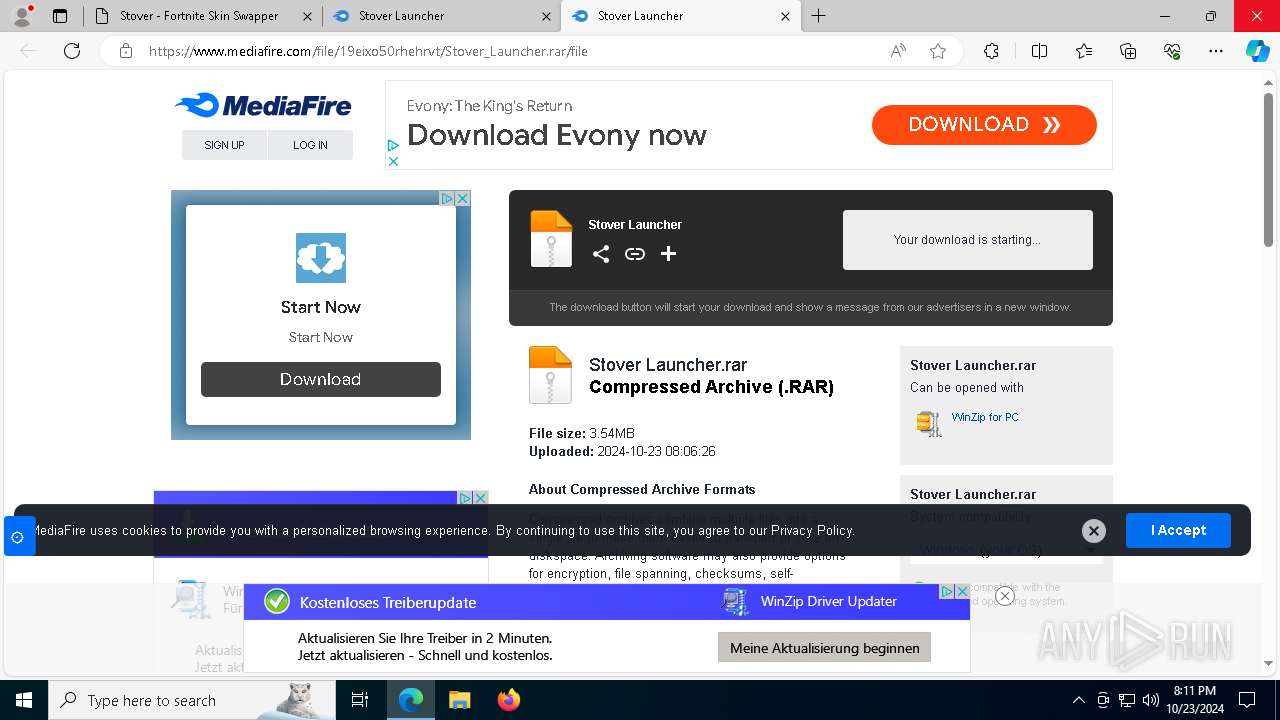Click Meine Aktualisierung beginnen button
The image size is (1280, 720).
[x=825, y=648]
